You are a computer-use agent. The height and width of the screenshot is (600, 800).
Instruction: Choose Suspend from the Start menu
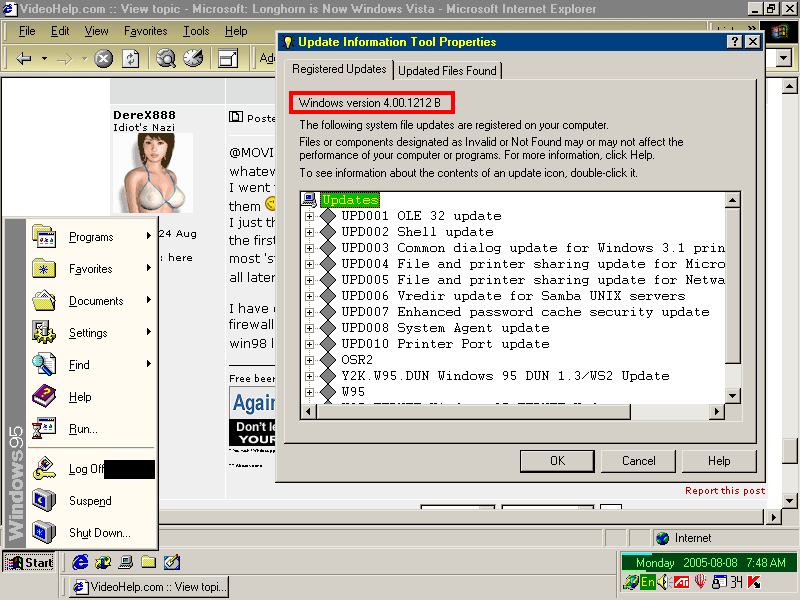click(92, 501)
